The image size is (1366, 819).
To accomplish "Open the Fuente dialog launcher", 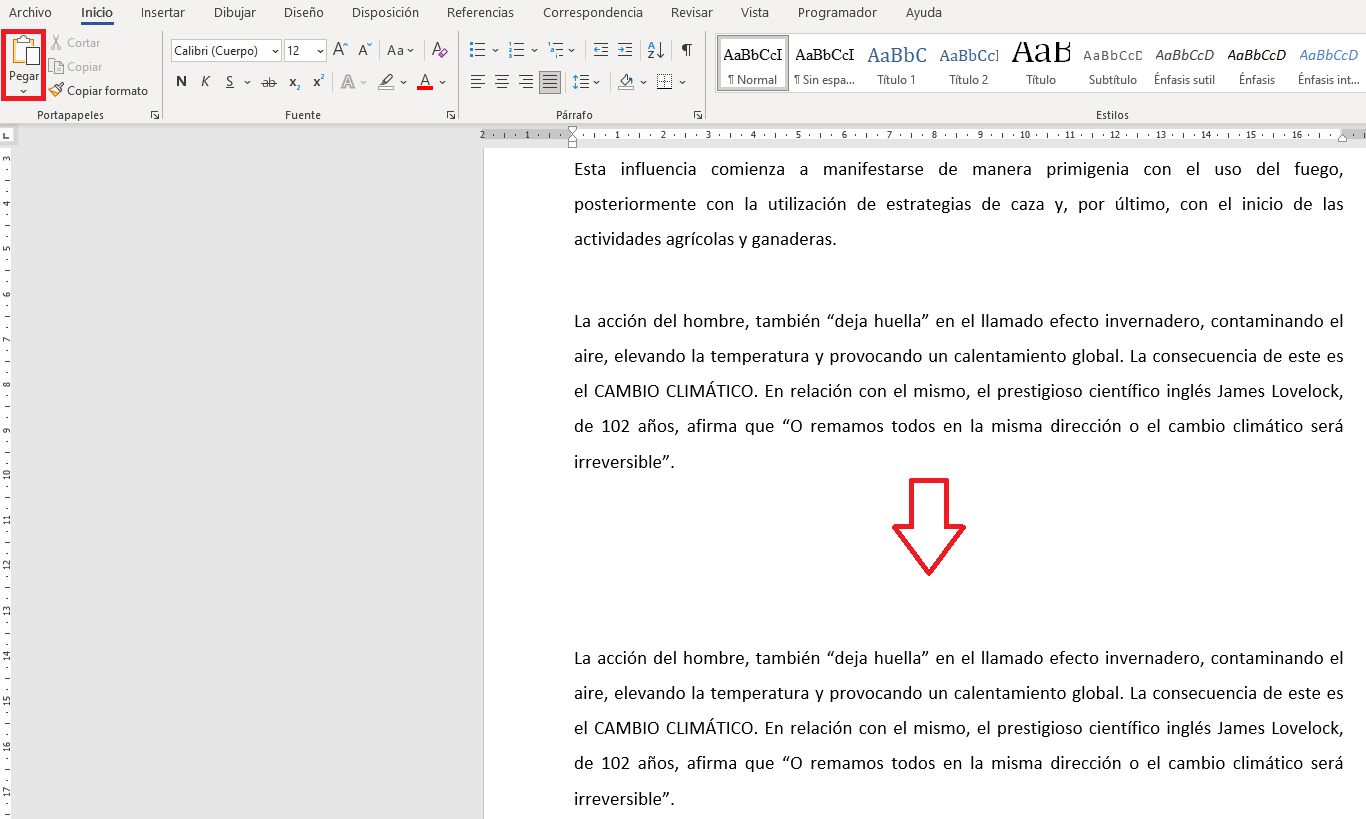I will pyautogui.click(x=451, y=116).
